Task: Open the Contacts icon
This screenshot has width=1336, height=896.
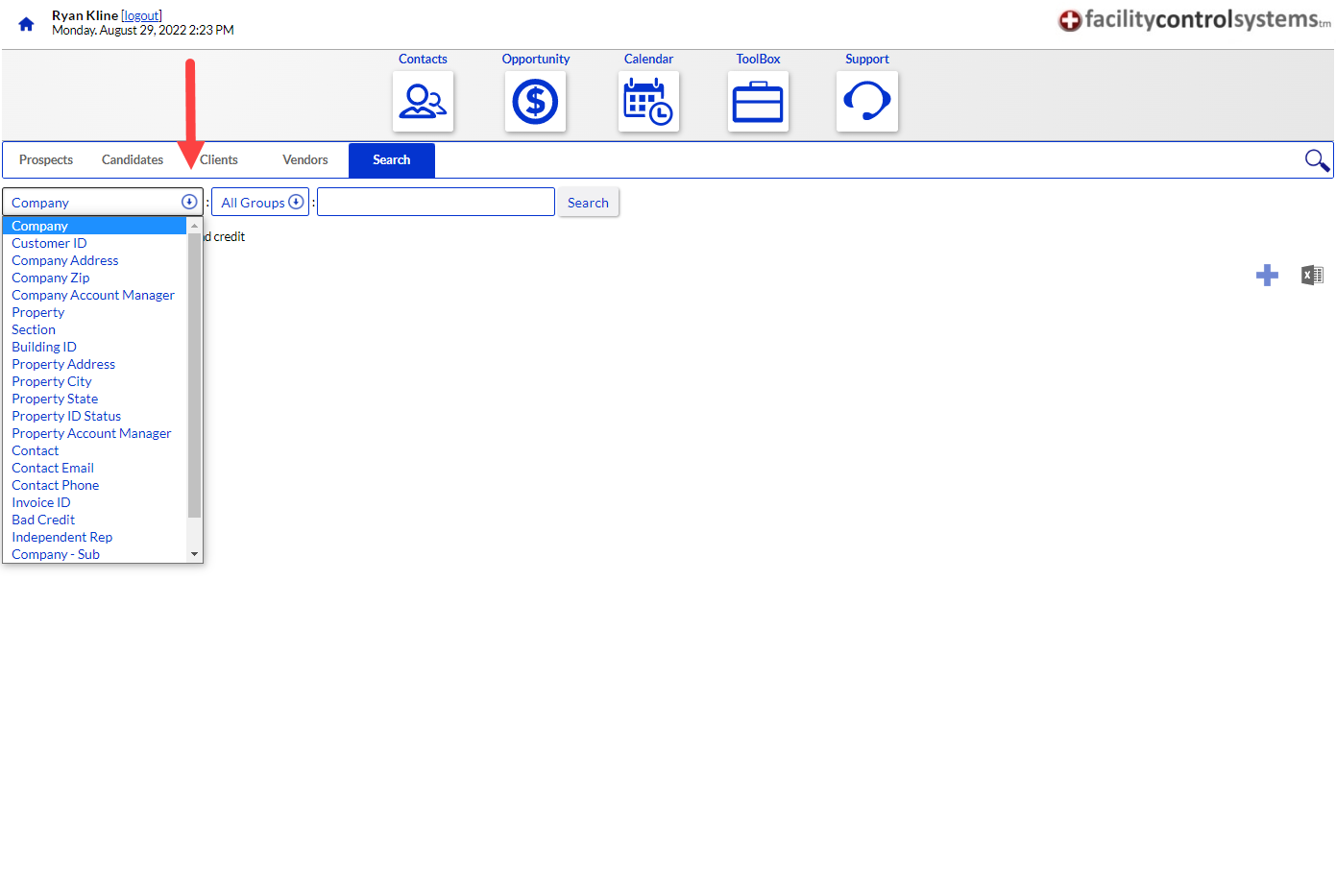Action: pos(423,101)
